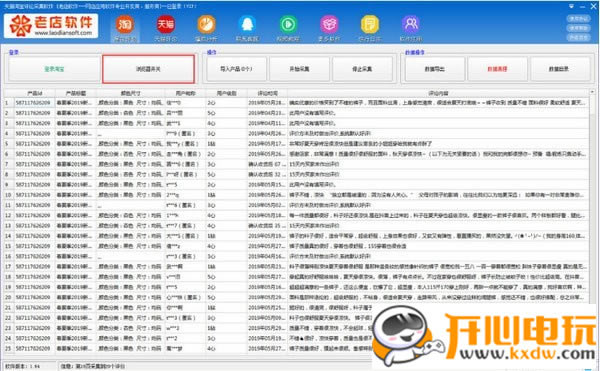This screenshot has width=600, height=371.
Task: Sort by the 评论内容 column header
Action: [438, 93]
